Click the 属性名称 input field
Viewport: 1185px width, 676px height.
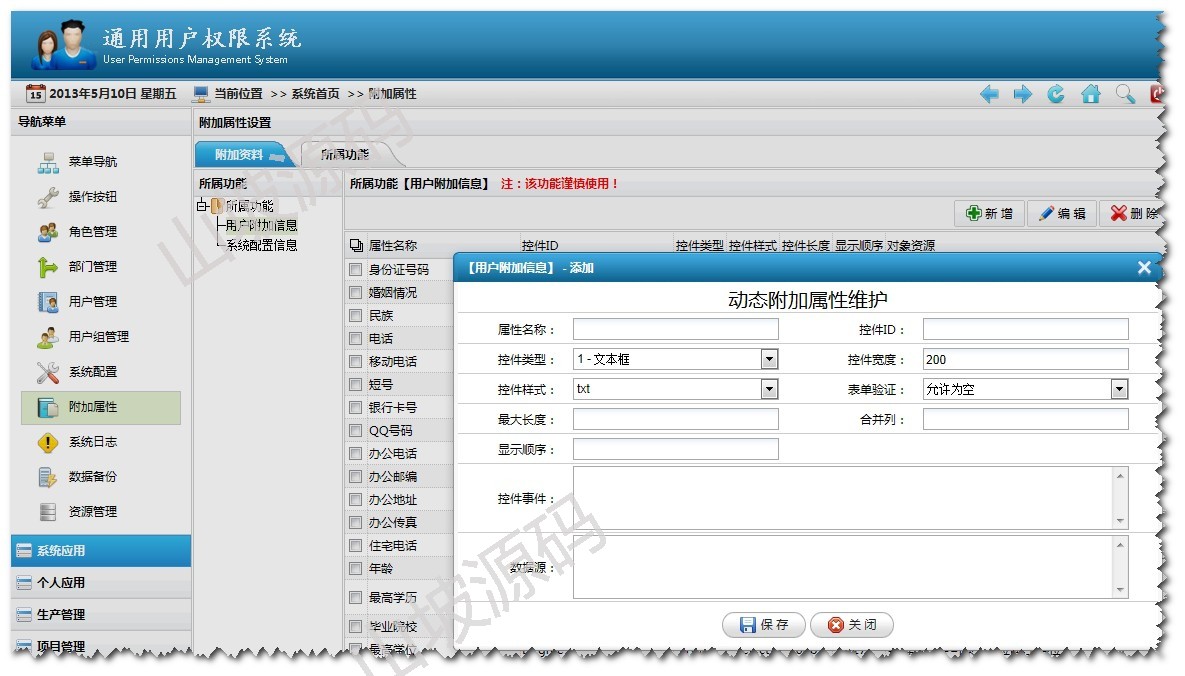[675, 329]
